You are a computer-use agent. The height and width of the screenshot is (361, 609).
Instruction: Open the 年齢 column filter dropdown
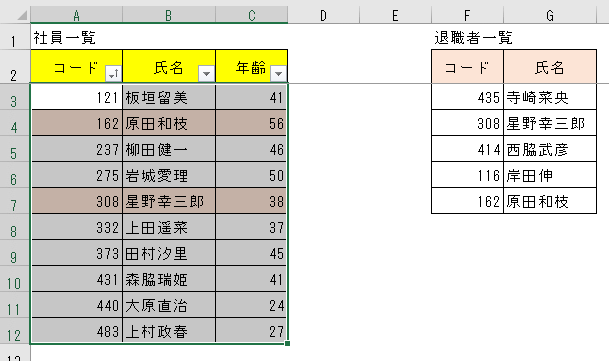[x=278, y=73]
